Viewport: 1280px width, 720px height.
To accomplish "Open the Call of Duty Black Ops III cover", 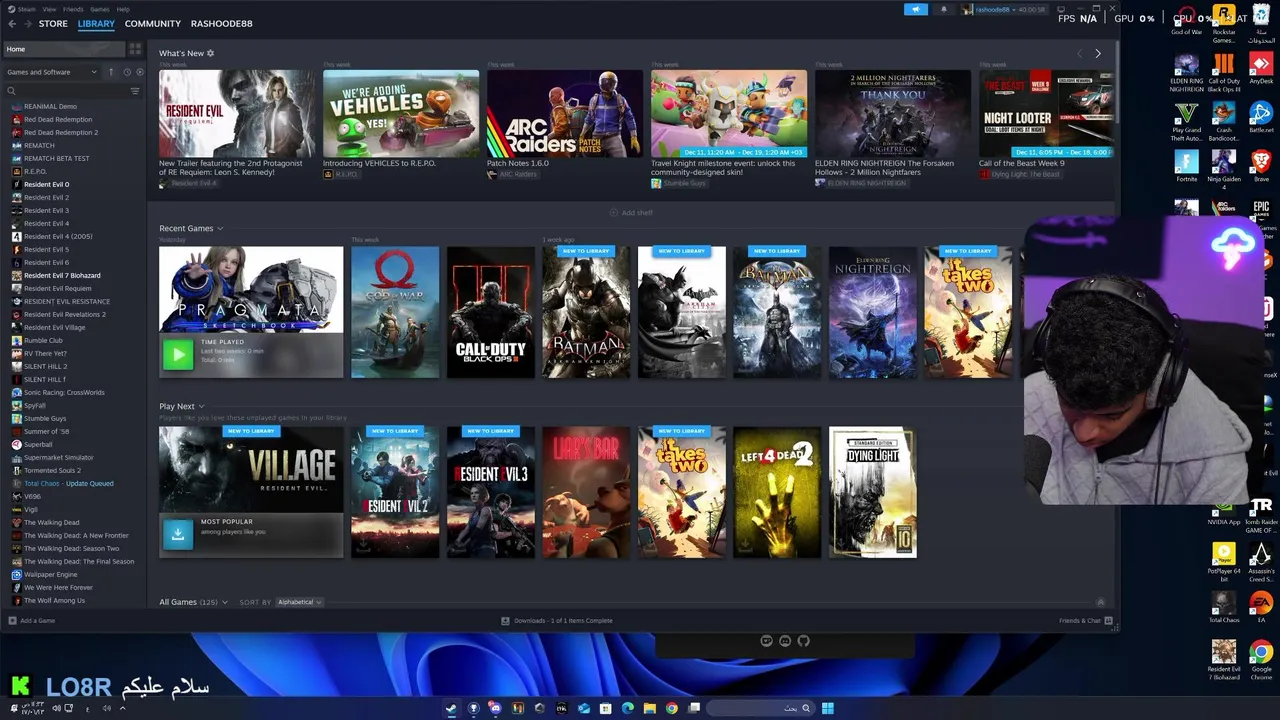I will tap(490, 313).
